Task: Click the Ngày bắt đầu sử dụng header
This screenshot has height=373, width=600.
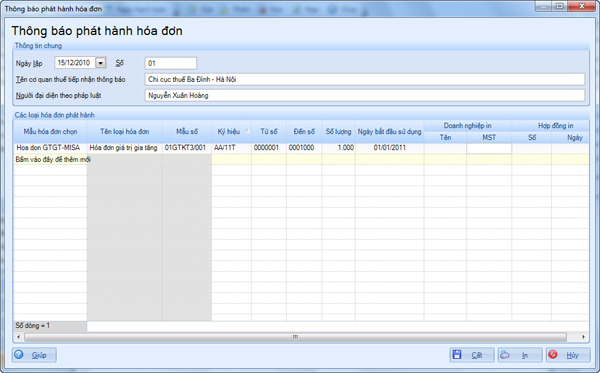Action: point(390,132)
